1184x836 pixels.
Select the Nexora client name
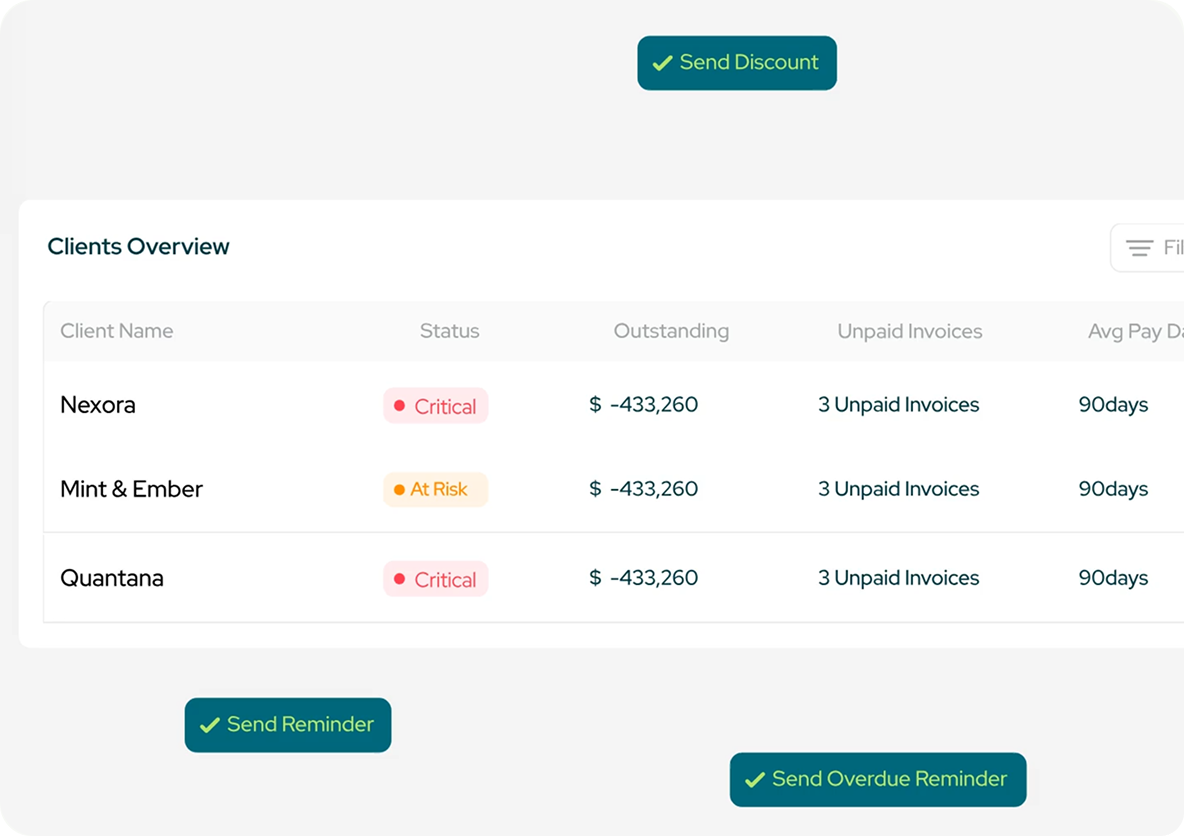98,405
